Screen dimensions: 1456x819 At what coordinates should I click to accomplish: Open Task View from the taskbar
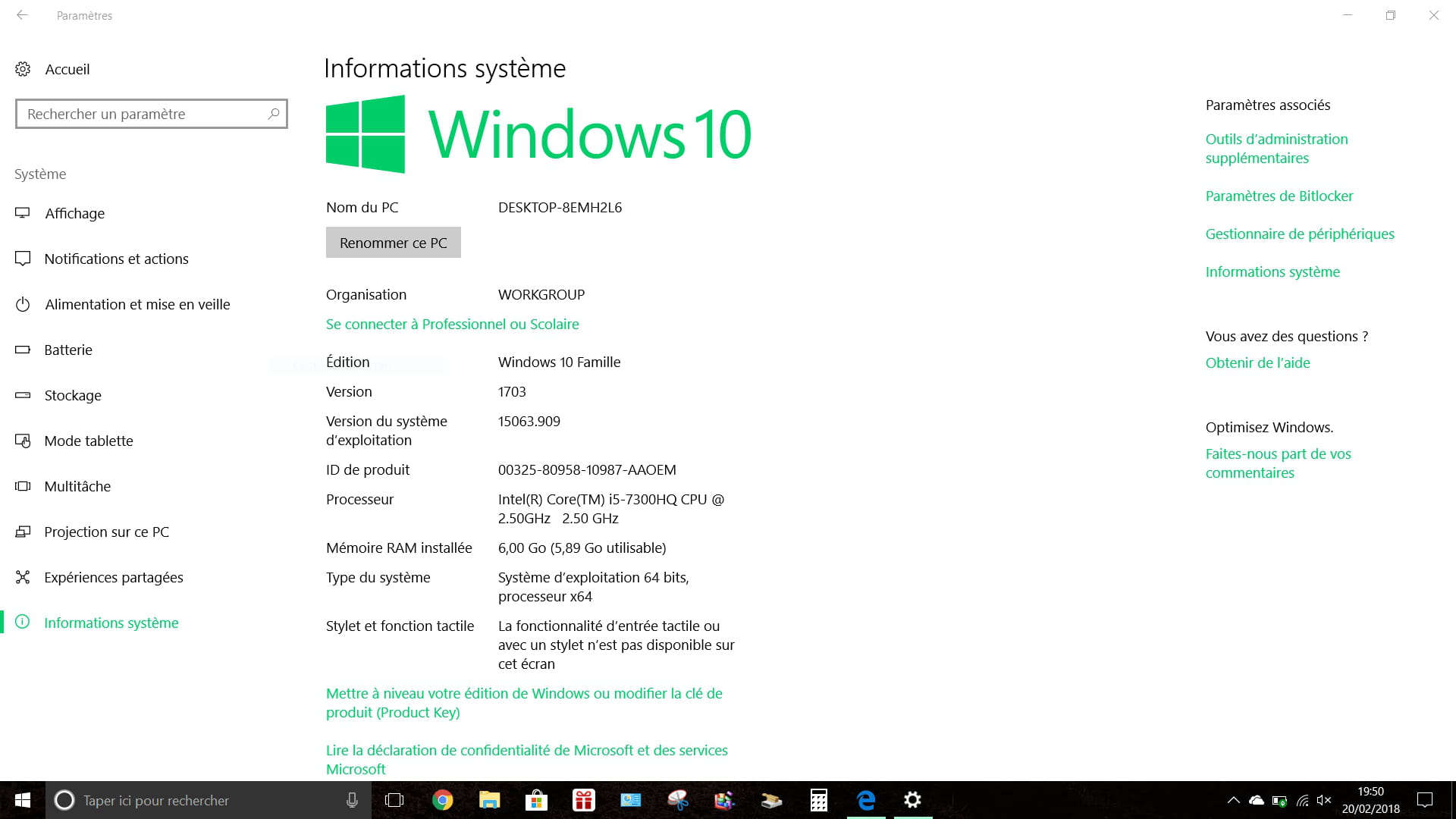(394, 800)
